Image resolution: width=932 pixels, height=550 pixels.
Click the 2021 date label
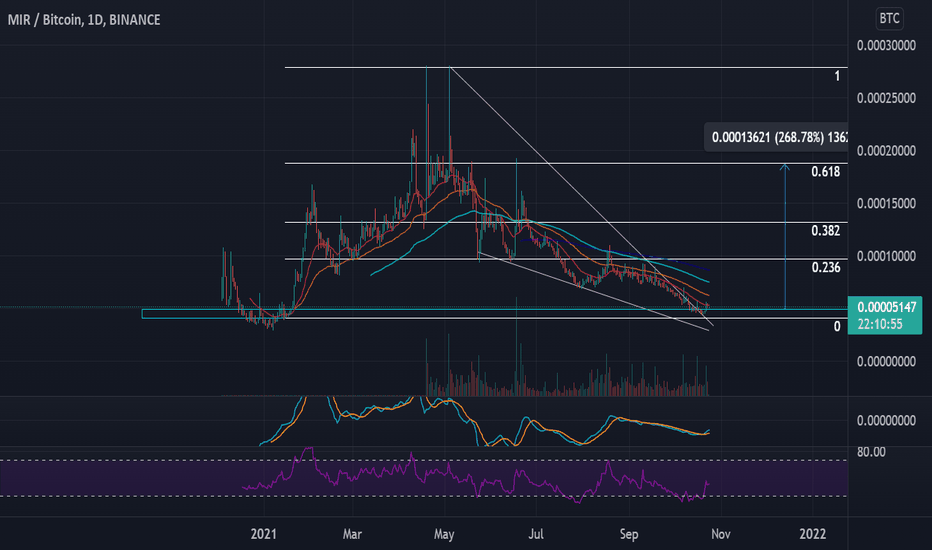pos(263,534)
